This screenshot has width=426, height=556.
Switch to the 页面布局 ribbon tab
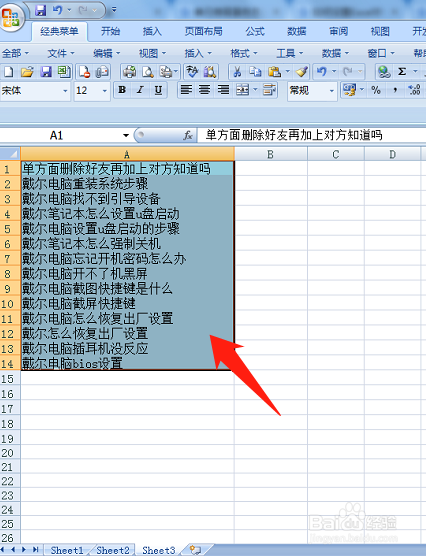[204, 32]
